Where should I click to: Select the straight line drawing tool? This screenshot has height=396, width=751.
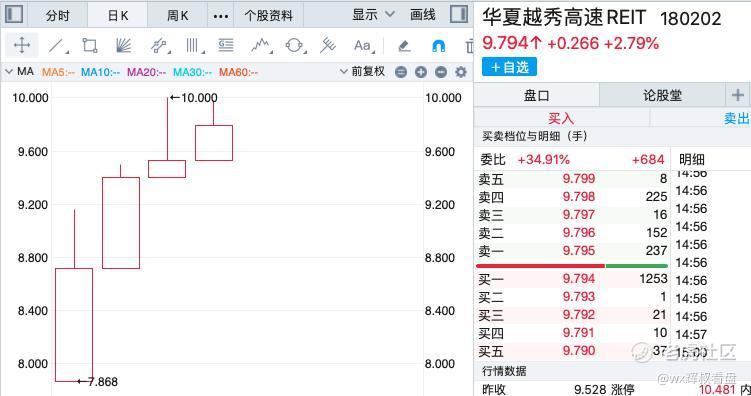click(x=57, y=45)
